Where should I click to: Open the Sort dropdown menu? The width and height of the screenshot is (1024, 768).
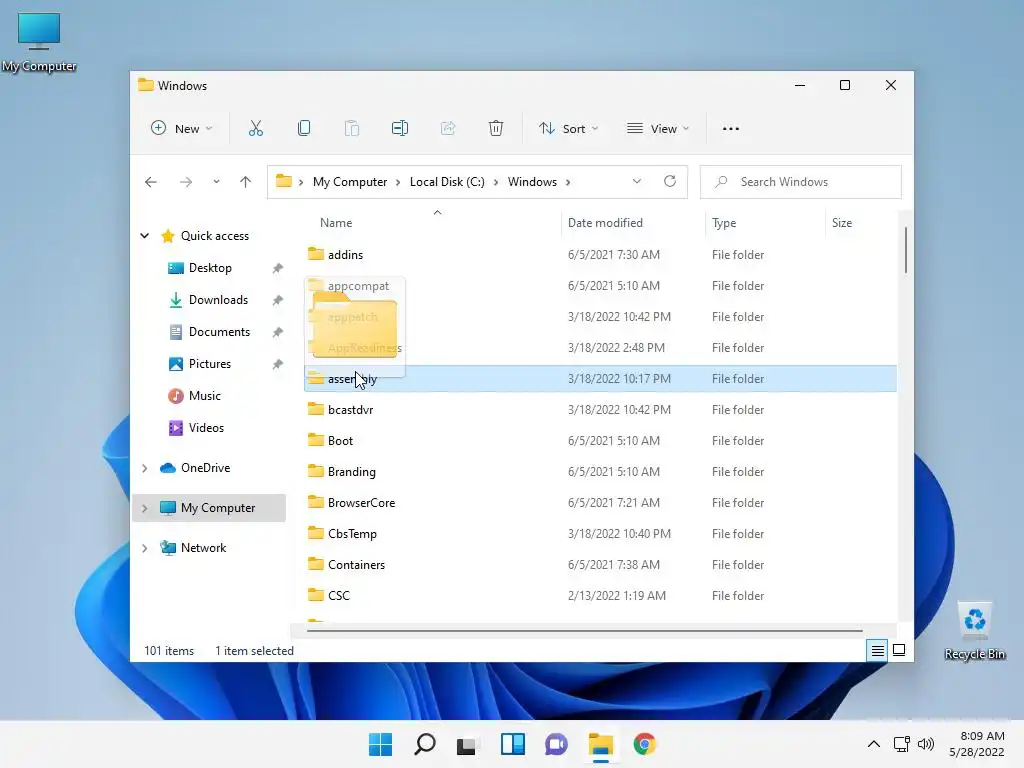568,129
